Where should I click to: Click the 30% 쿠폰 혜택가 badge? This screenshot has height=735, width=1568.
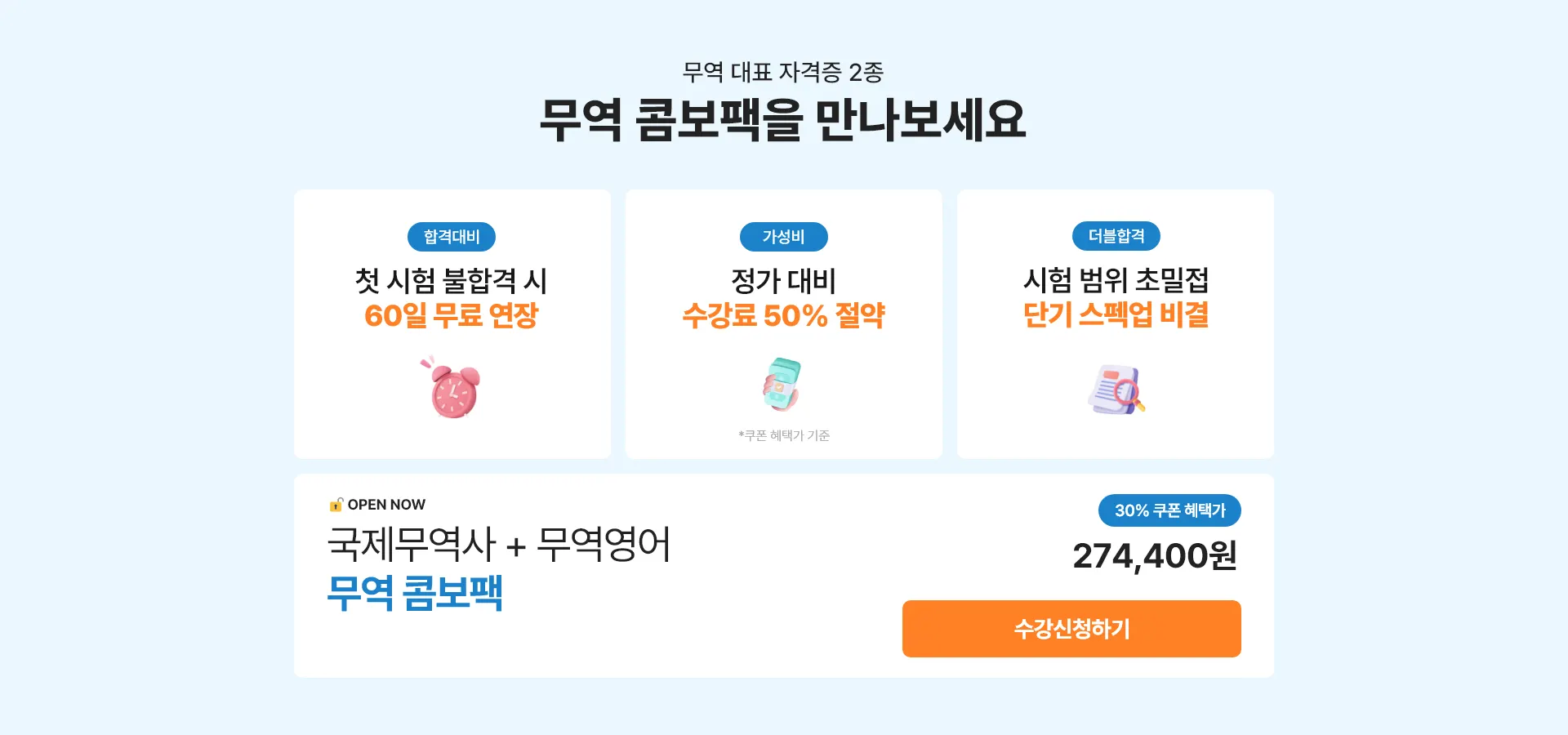coord(1169,510)
